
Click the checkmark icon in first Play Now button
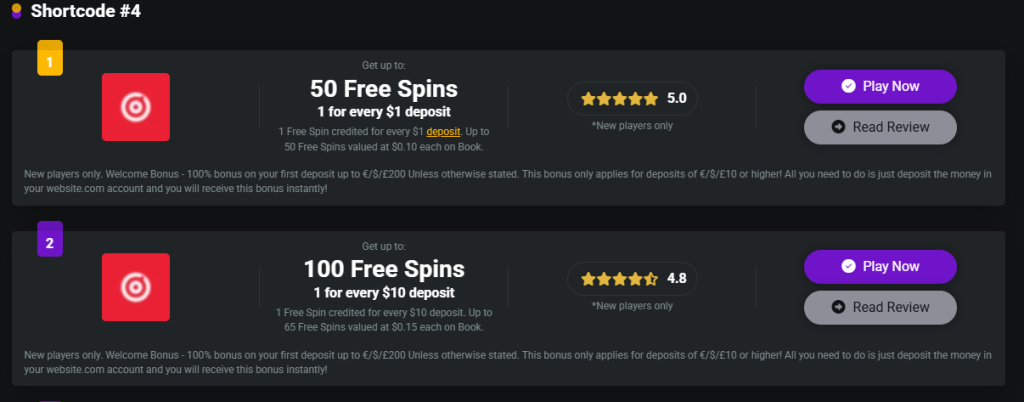(x=848, y=86)
